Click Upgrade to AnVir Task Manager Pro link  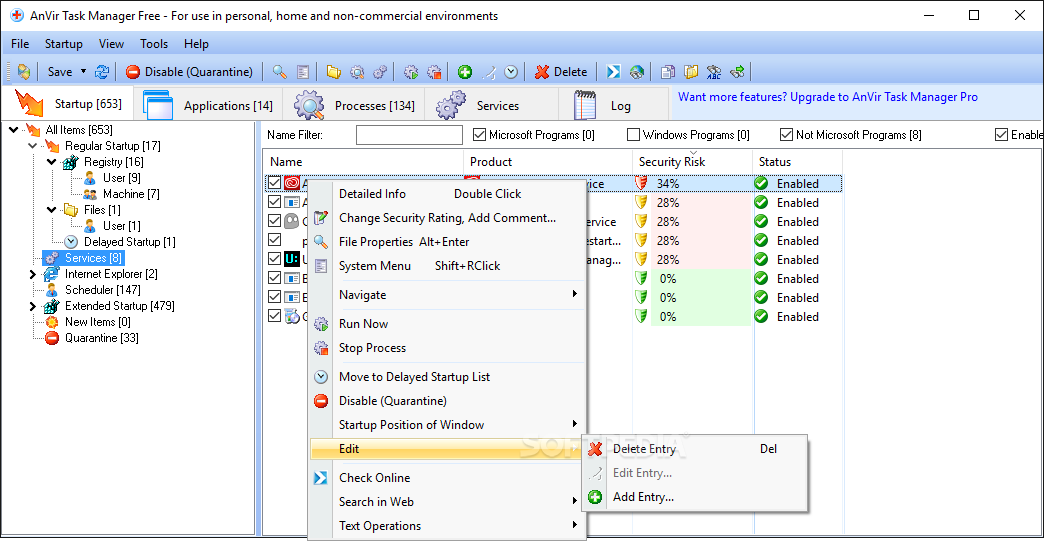(x=884, y=97)
